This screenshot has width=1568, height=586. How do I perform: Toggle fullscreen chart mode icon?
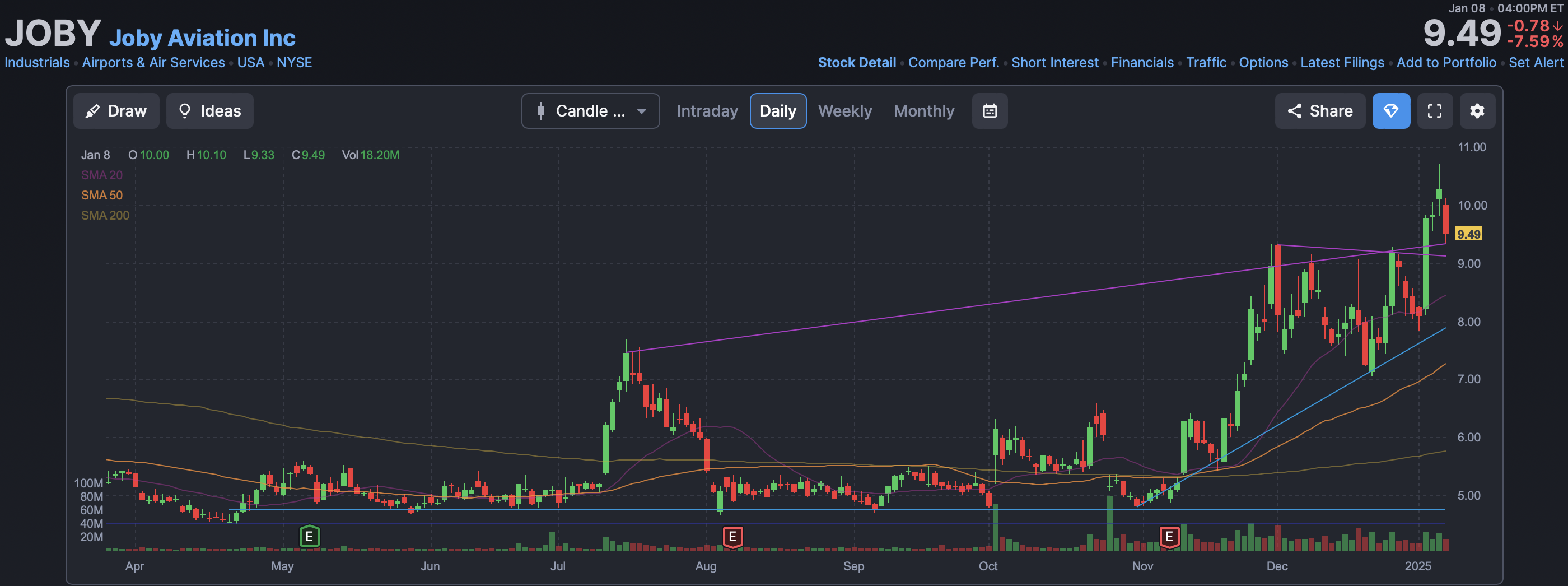pyautogui.click(x=1435, y=111)
